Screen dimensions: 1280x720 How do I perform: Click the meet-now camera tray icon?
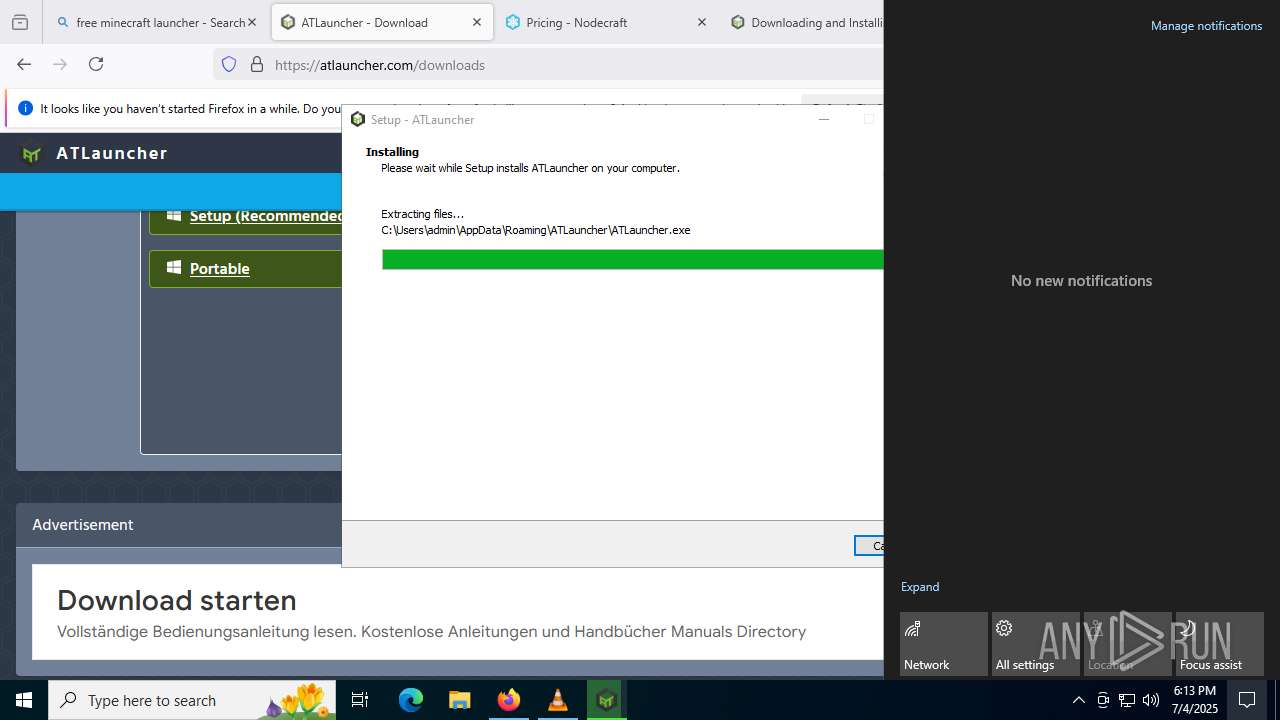point(1103,700)
